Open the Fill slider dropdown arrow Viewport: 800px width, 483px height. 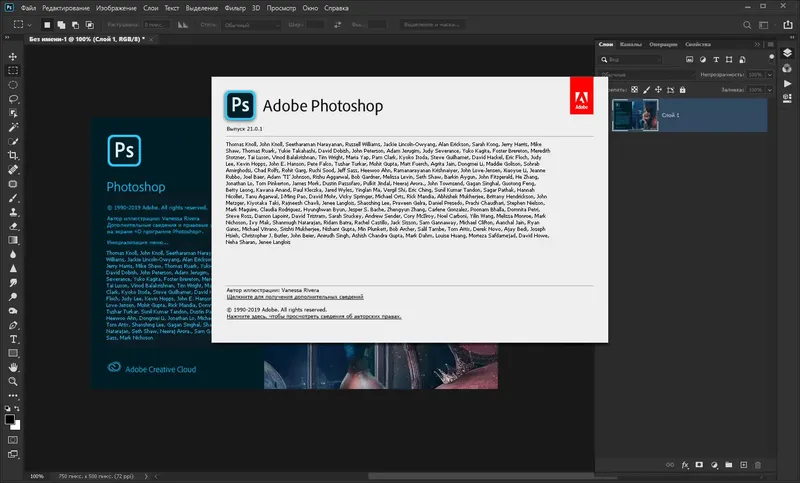coord(769,90)
